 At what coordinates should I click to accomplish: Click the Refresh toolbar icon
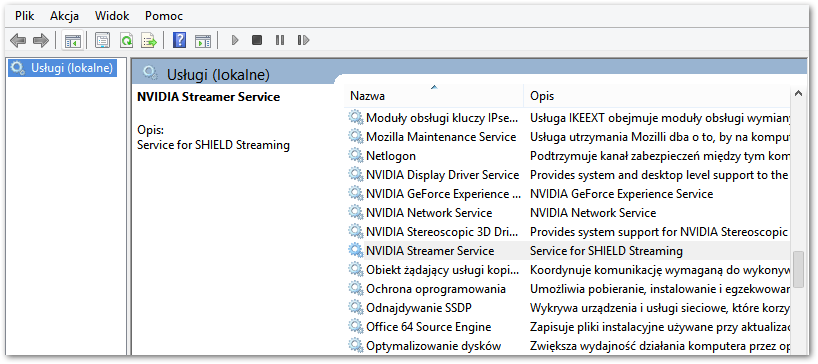[x=126, y=40]
